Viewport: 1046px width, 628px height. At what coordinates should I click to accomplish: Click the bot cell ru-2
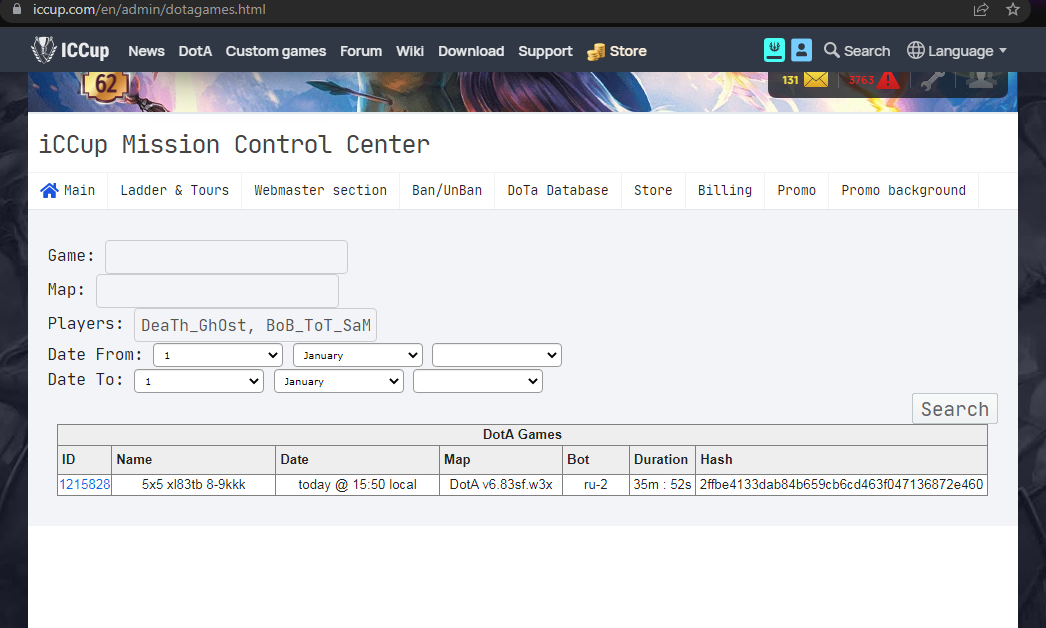pos(596,485)
